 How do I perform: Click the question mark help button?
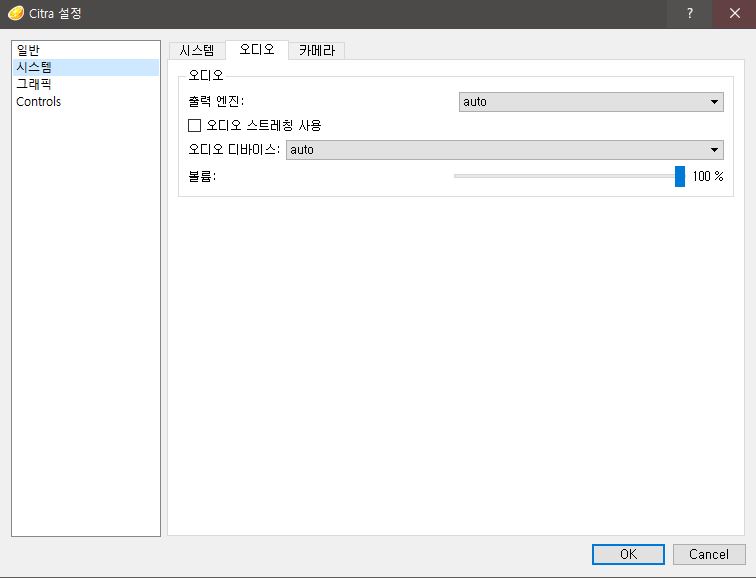(689, 13)
